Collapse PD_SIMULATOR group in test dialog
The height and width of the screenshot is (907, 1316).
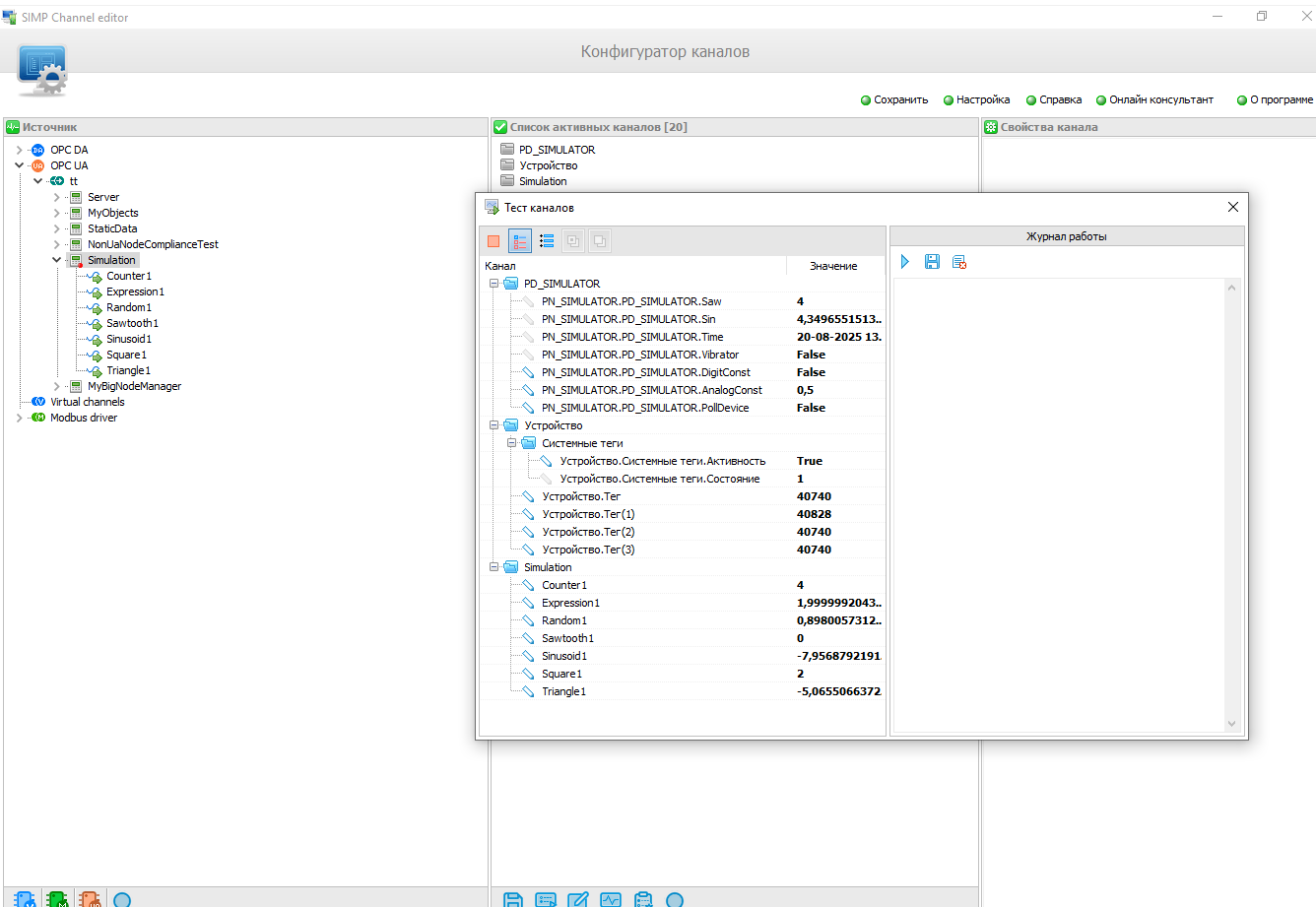494,284
